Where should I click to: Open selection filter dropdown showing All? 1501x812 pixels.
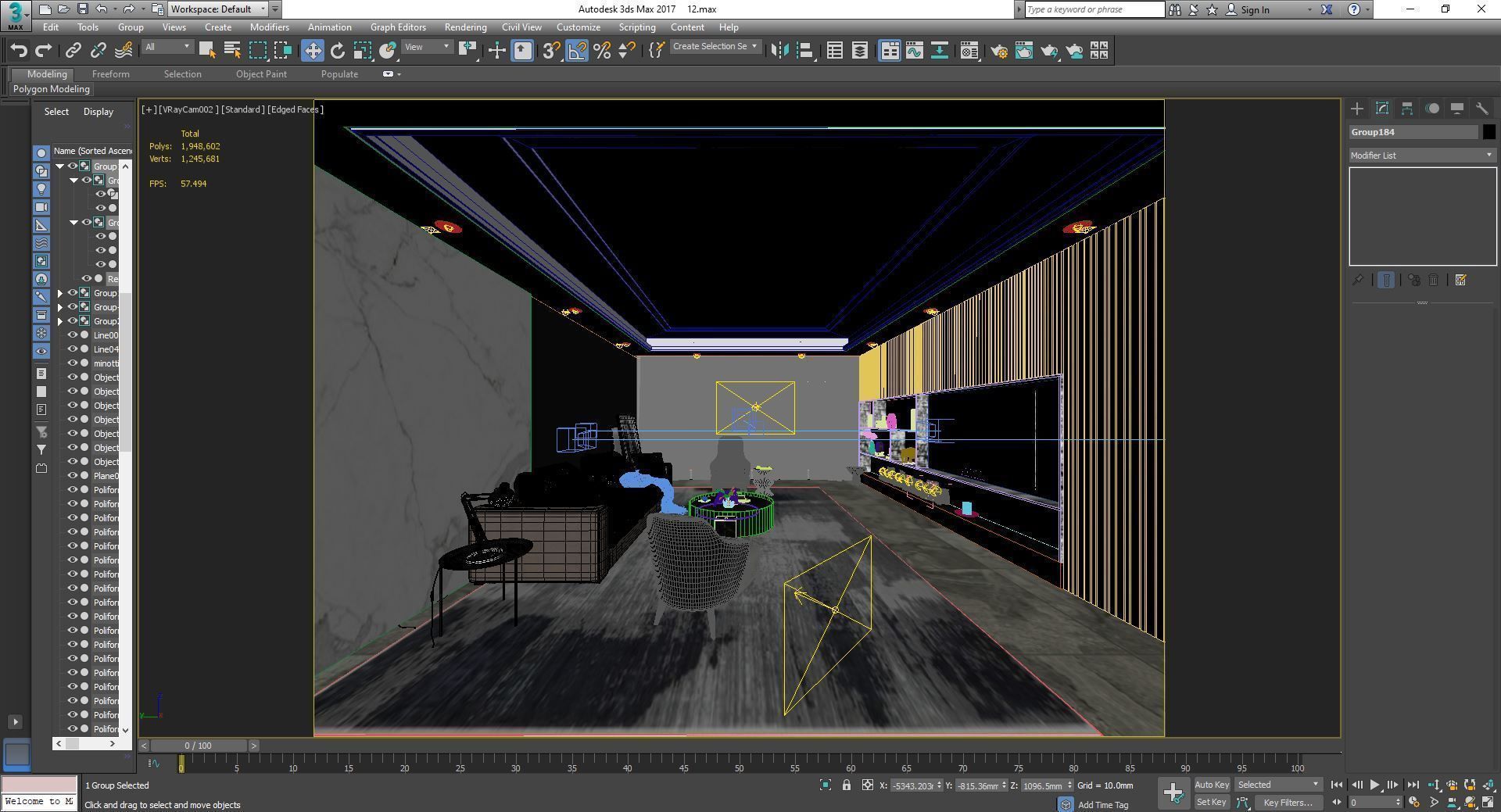point(167,47)
